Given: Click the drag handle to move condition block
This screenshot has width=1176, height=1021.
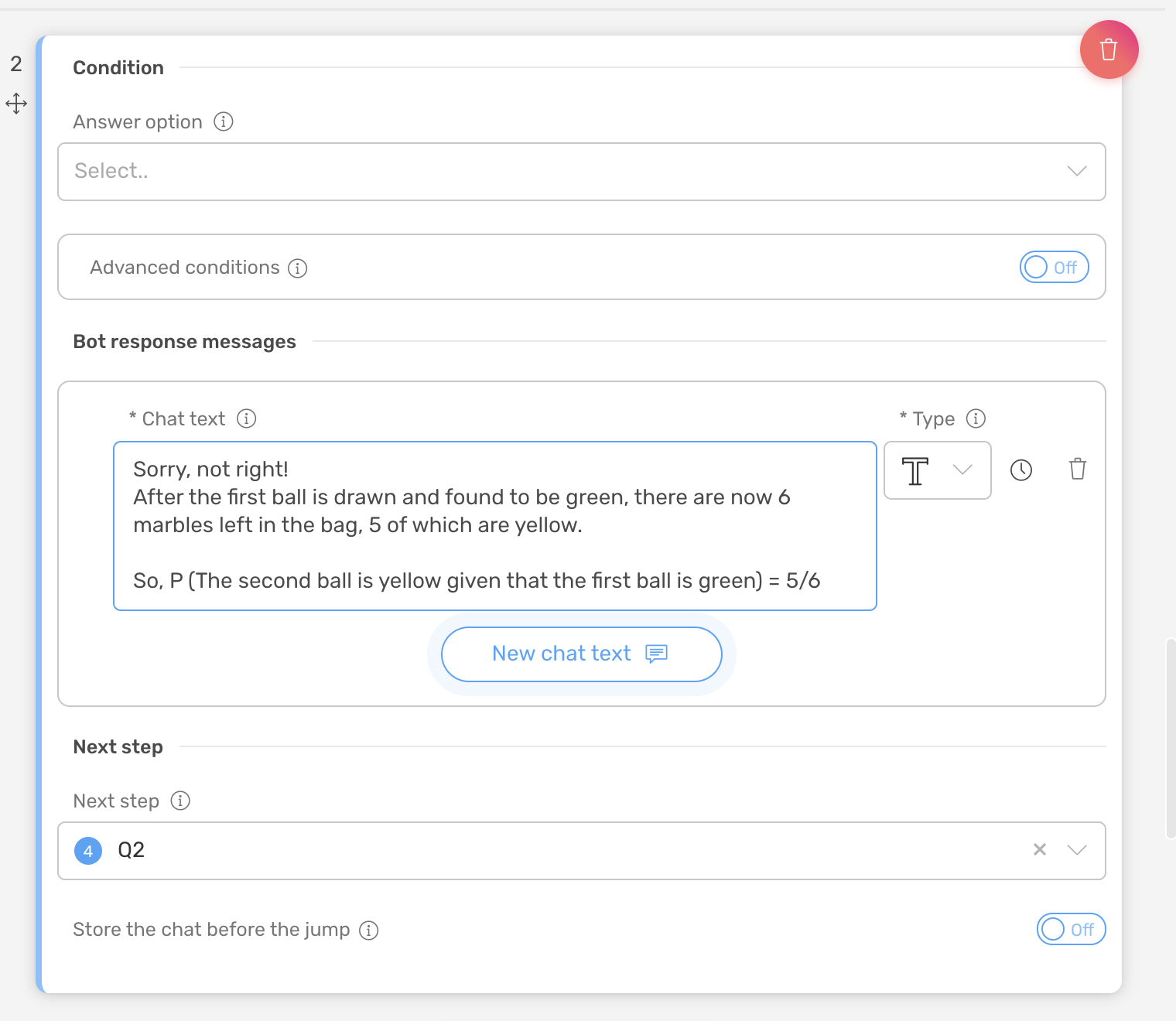Looking at the screenshot, I should (16, 103).
